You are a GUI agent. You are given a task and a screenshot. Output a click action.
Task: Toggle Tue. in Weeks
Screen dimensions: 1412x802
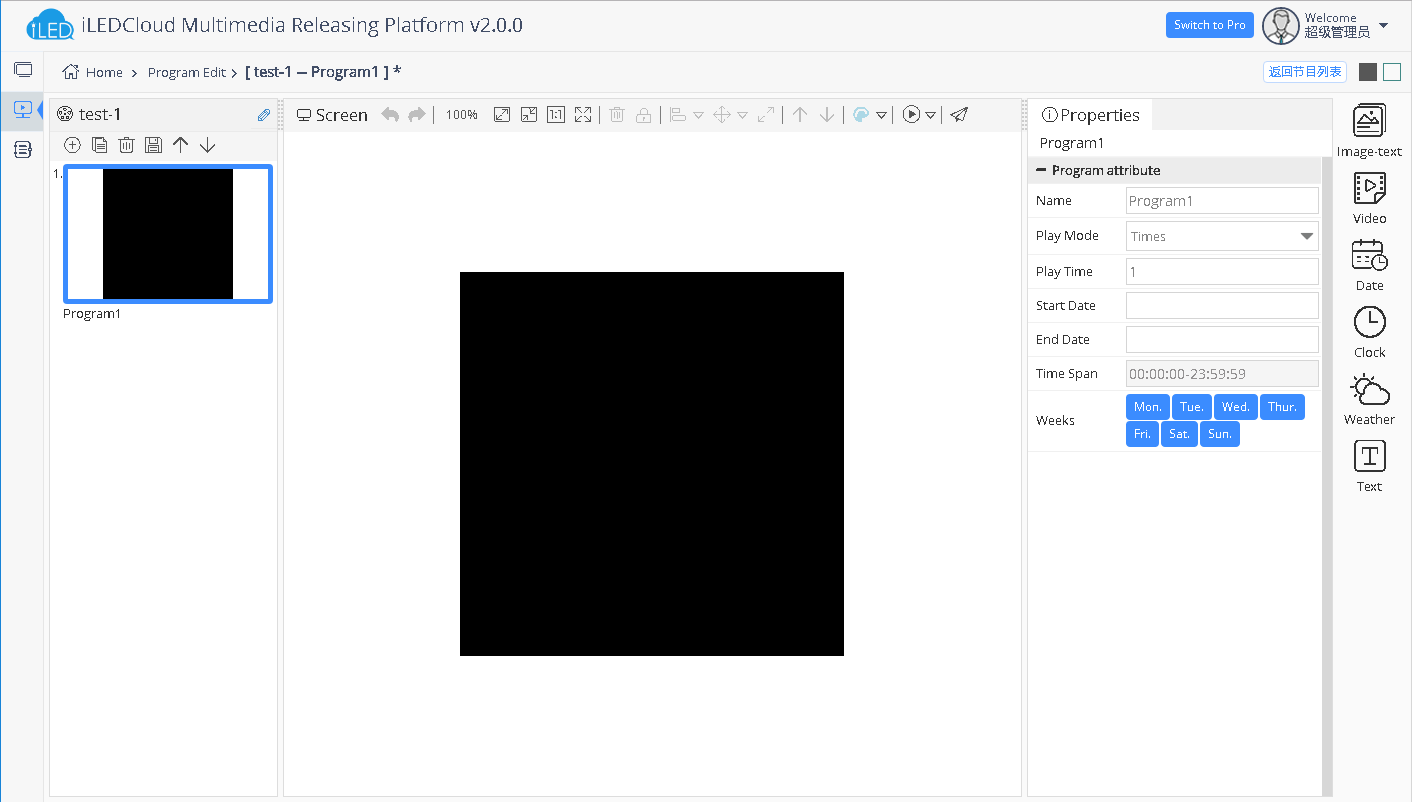[x=1192, y=407]
